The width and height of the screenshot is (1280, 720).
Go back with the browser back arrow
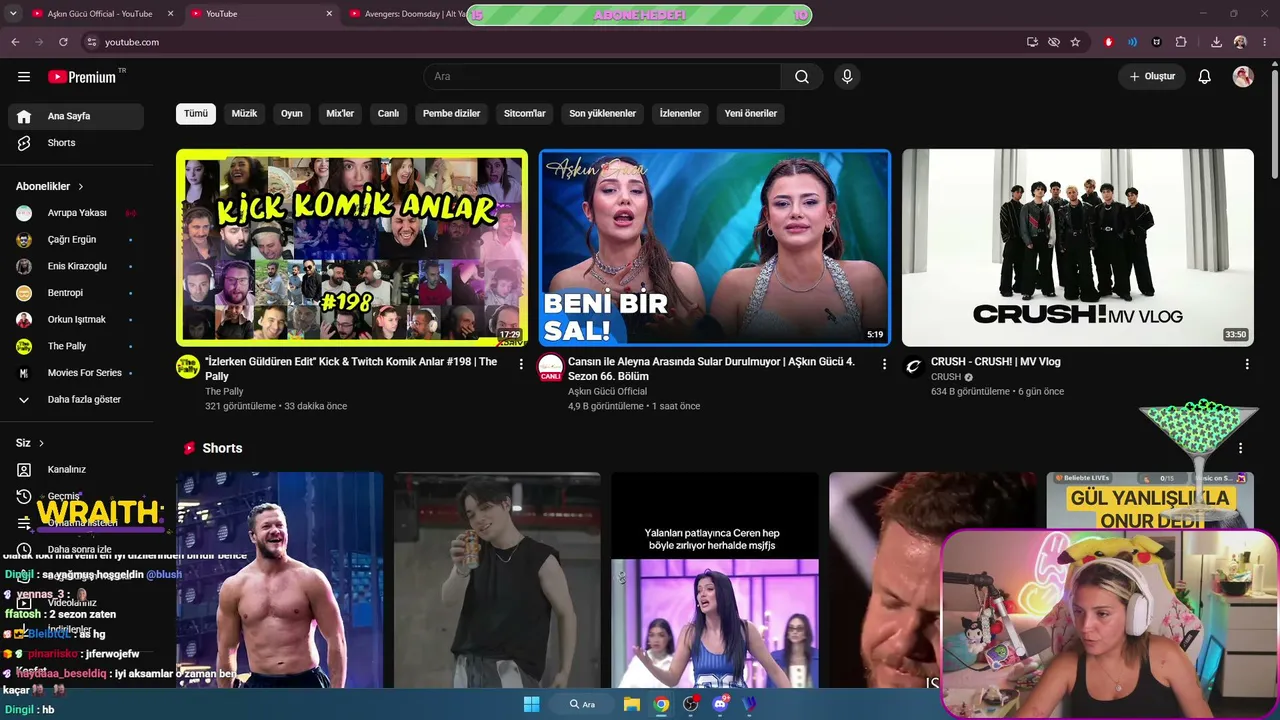[x=15, y=42]
